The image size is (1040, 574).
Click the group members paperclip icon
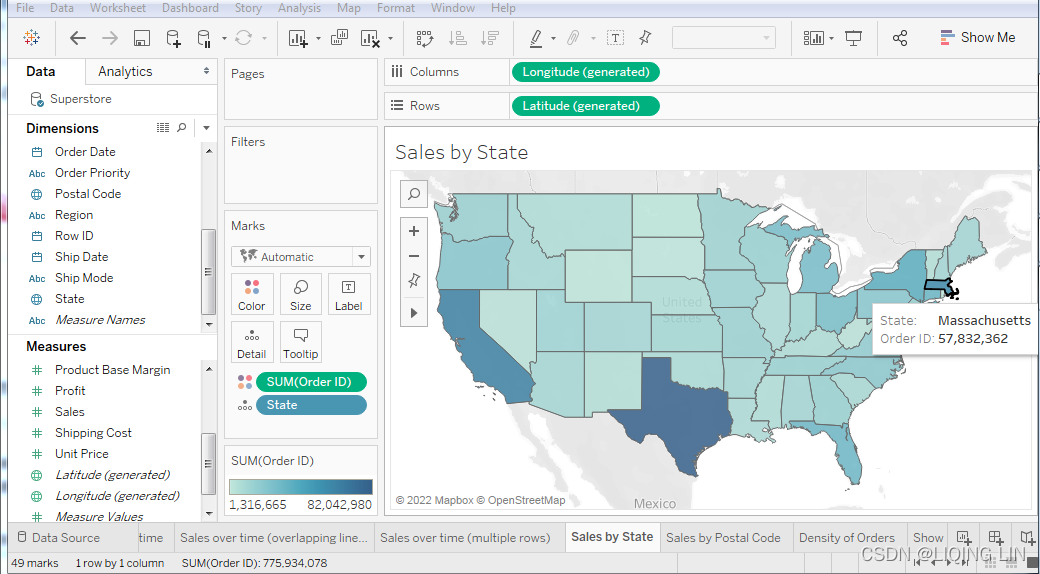coord(573,38)
